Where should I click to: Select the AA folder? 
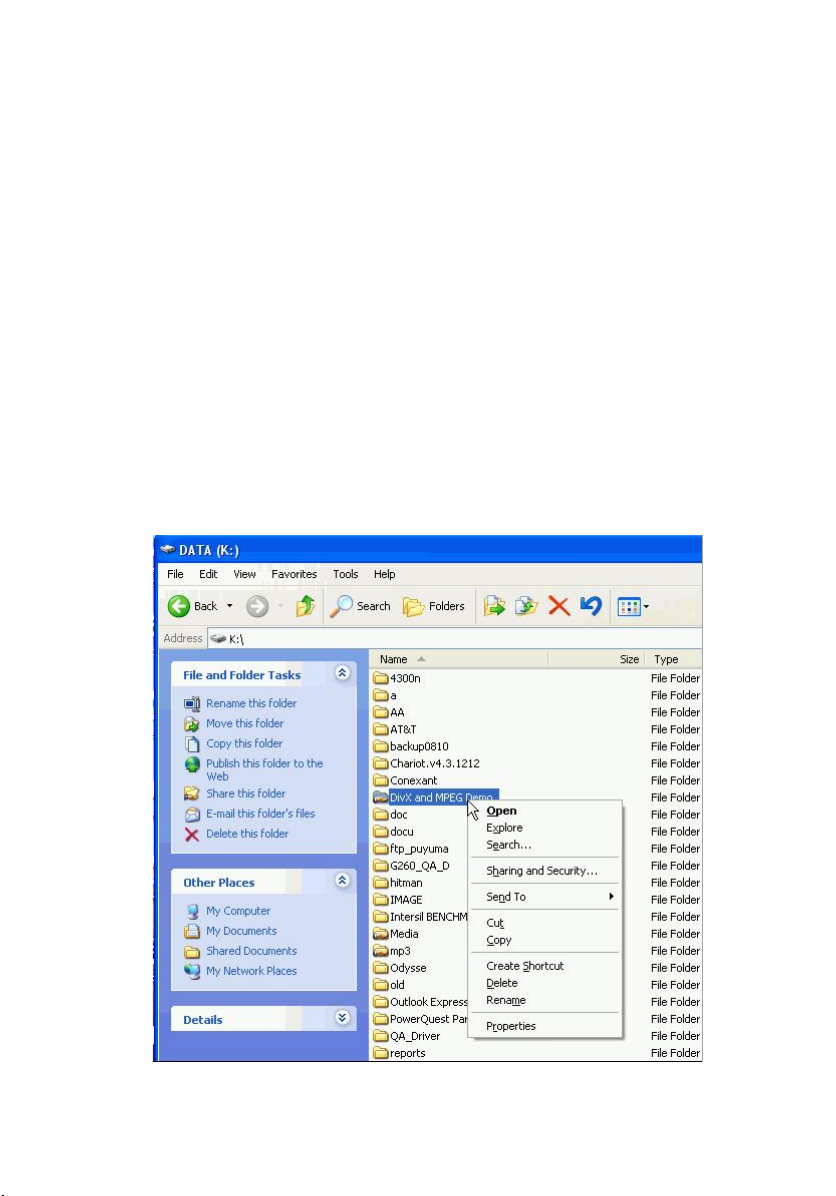389,712
